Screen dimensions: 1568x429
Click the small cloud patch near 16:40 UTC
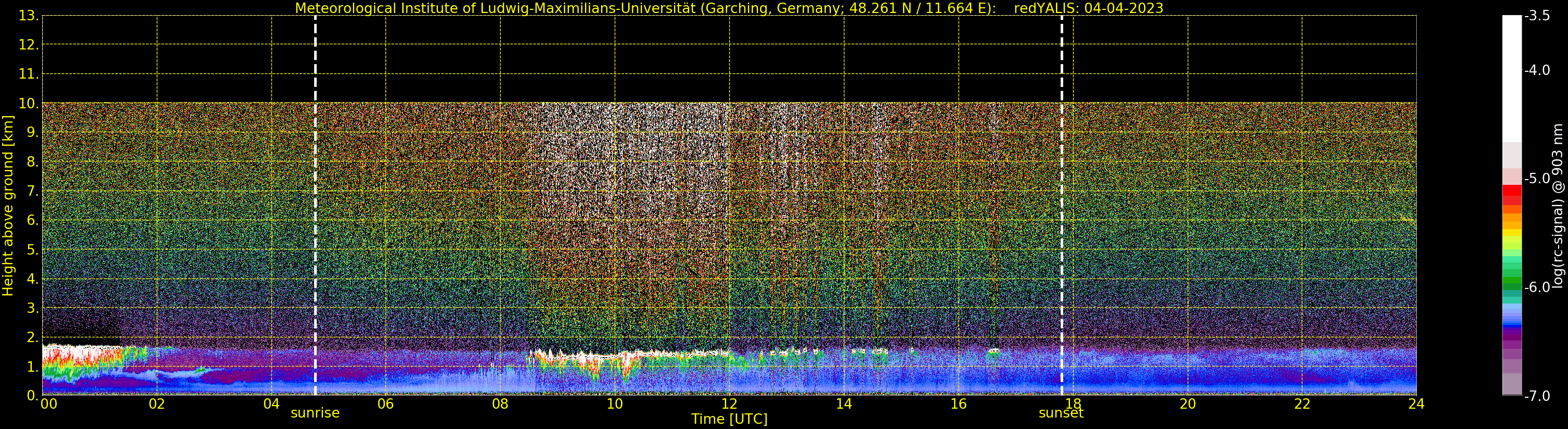(x=994, y=351)
